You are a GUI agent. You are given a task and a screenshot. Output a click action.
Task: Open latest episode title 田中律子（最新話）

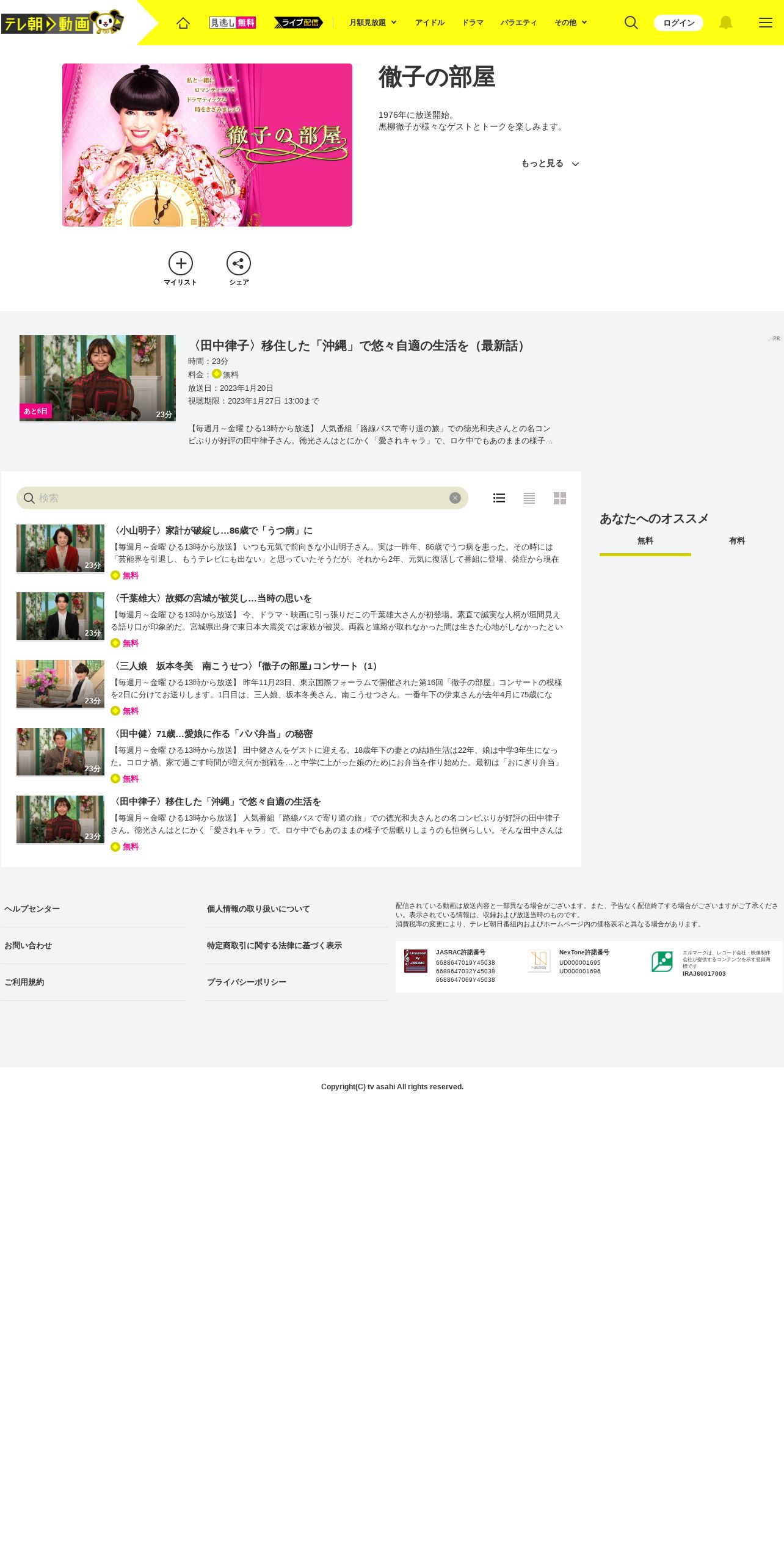[358, 346]
